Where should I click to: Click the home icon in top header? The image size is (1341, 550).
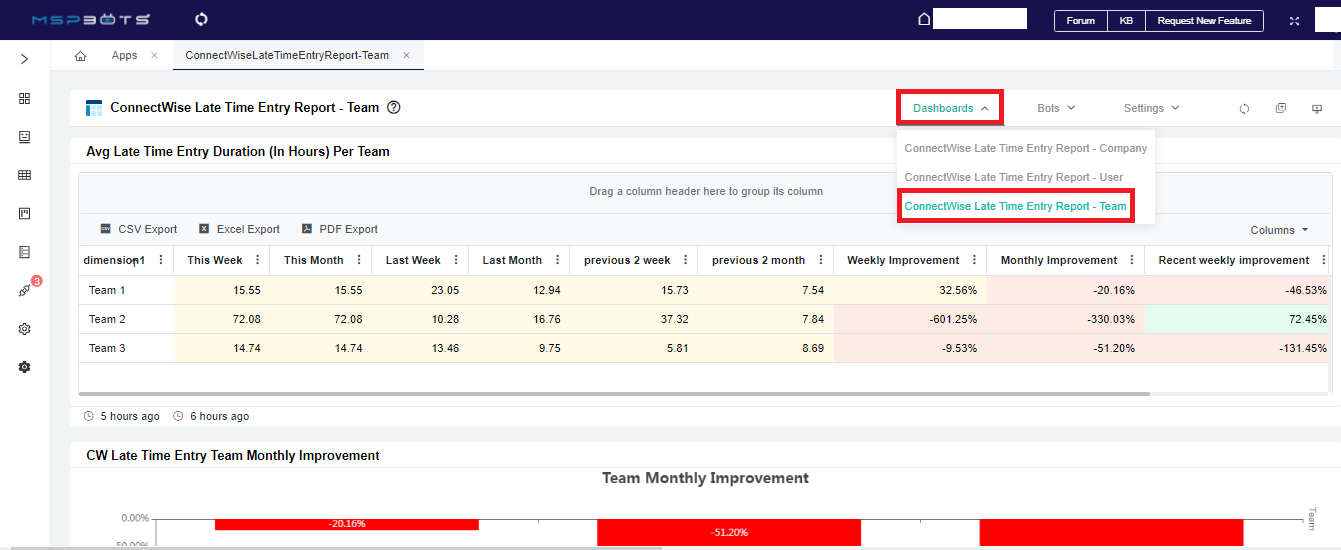coord(924,19)
